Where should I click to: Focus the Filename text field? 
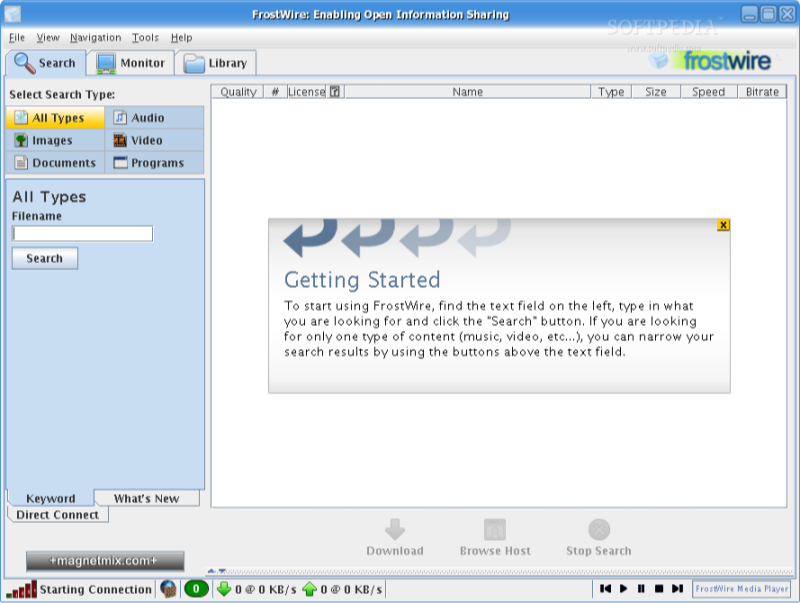(x=83, y=234)
